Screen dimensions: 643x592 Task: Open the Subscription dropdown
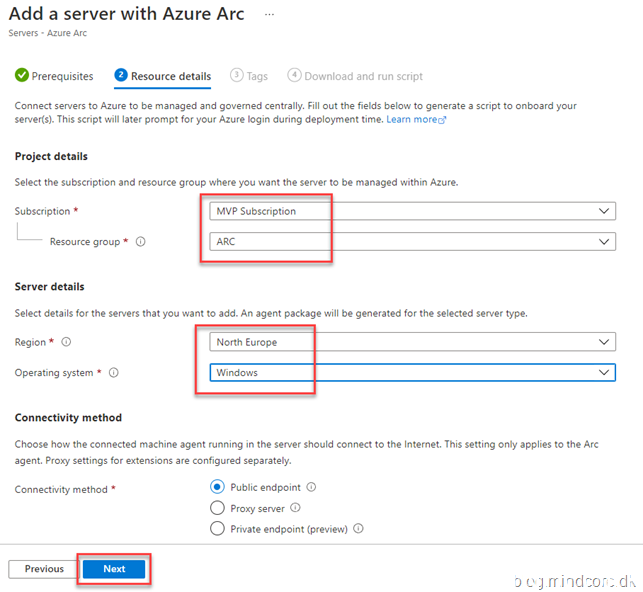(412, 211)
